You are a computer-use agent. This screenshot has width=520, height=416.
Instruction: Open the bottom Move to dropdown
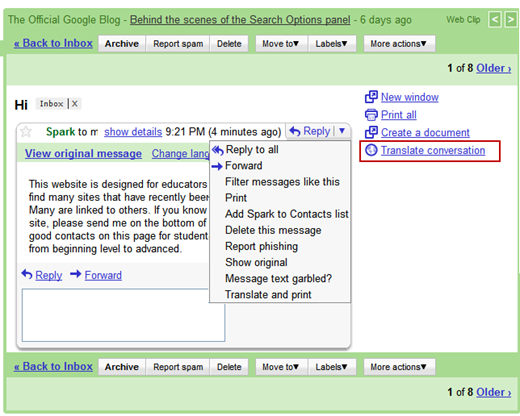click(281, 367)
